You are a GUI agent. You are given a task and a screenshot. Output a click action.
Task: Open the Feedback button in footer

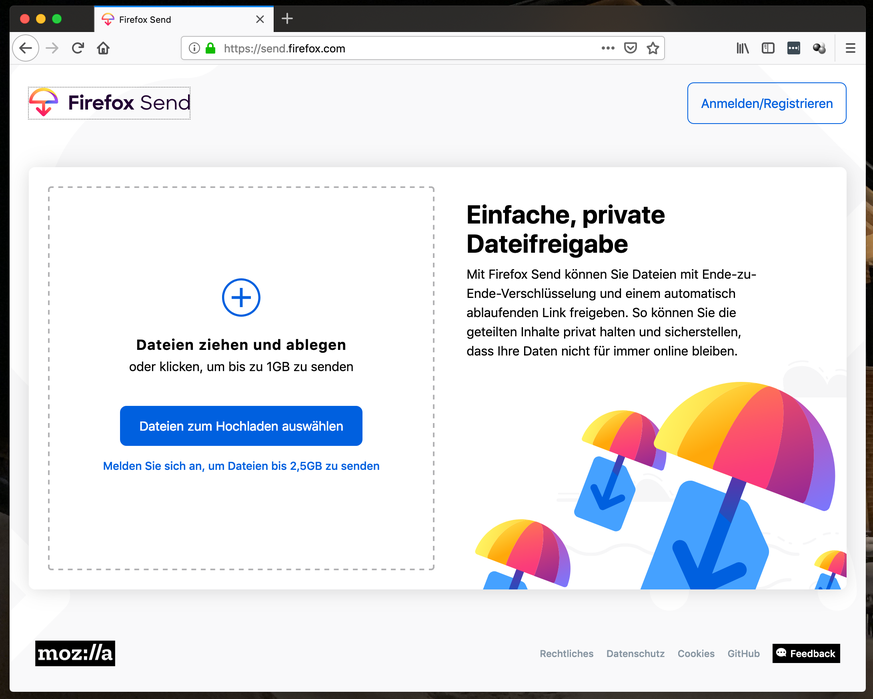[x=806, y=654]
